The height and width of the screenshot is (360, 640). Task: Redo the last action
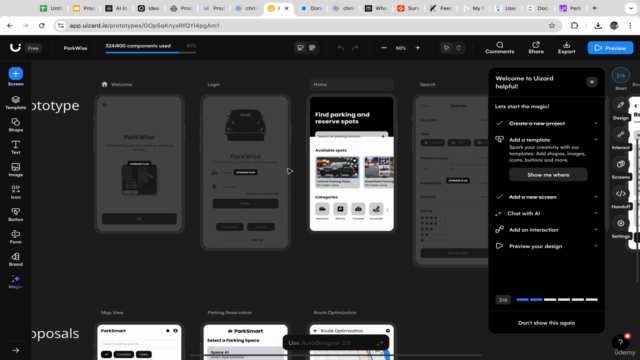355,48
